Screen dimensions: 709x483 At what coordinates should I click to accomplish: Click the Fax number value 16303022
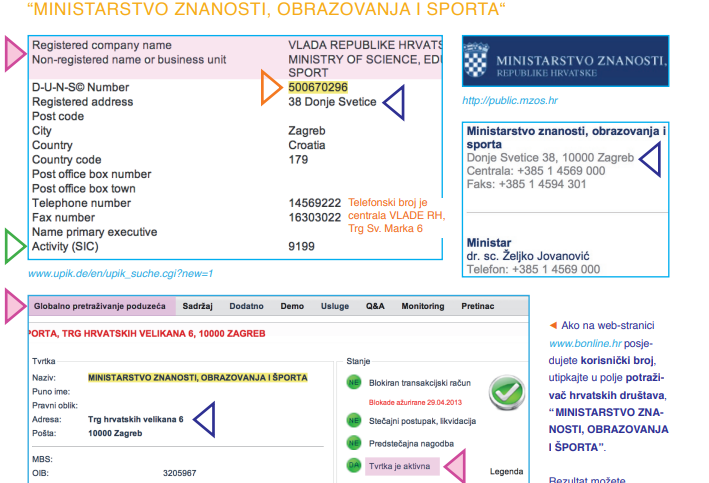tap(315, 218)
